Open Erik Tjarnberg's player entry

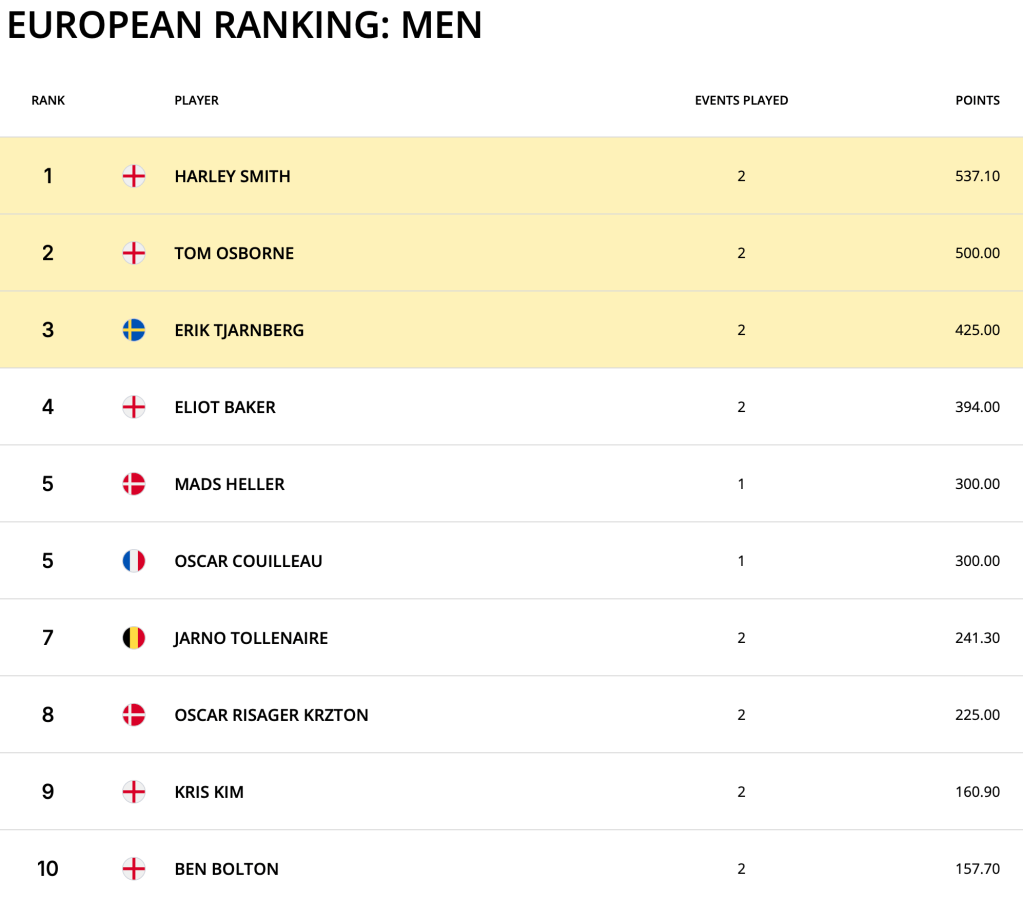tap(239, 330)
